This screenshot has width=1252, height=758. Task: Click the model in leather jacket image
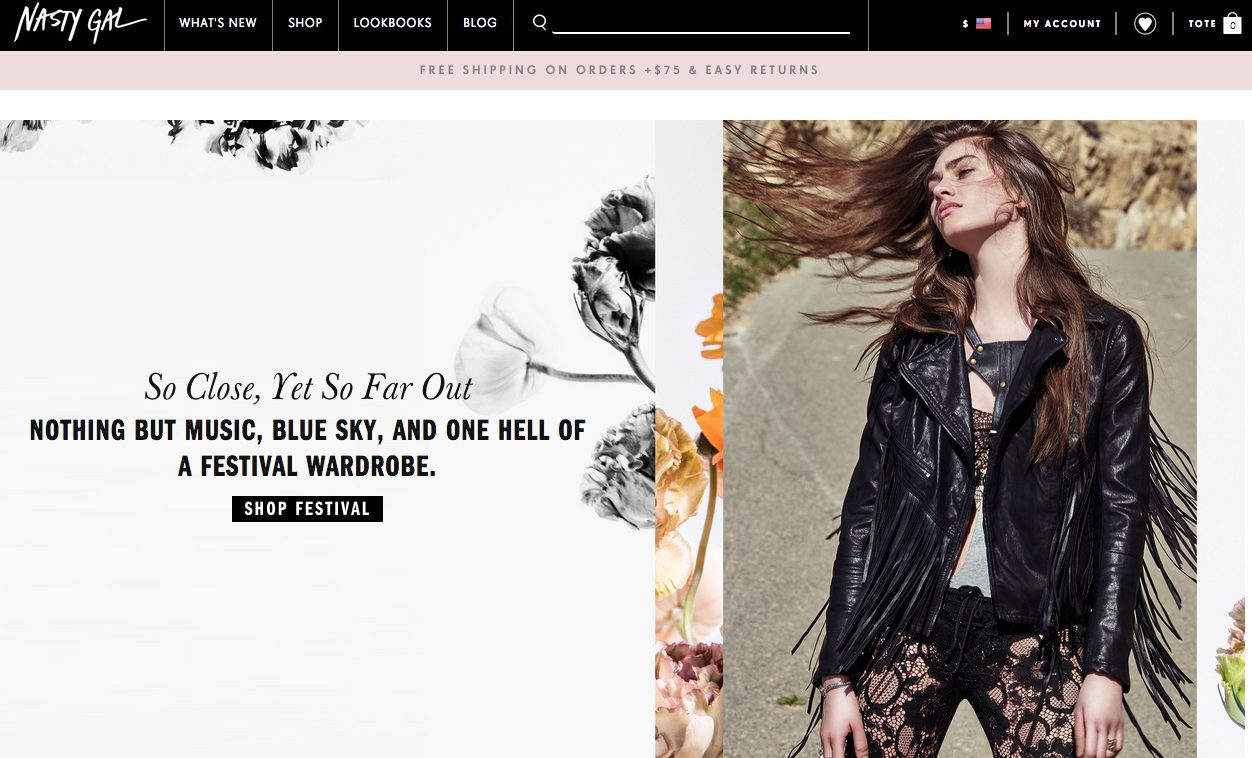(x=959, y=439)
